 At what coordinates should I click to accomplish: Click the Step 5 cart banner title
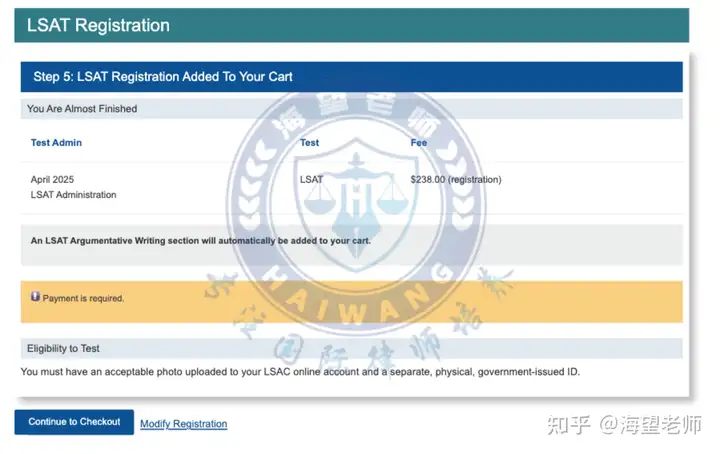tap(163, 77)
